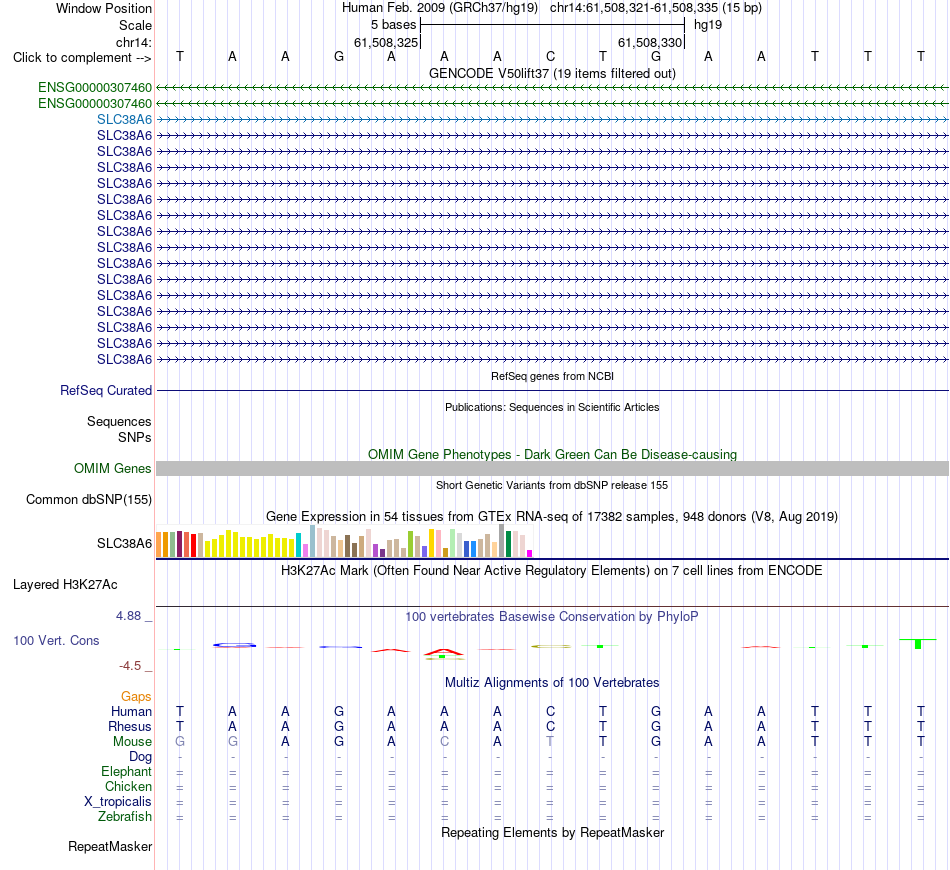Click the "Window Position" track label
The height and width of the screenshot is (870, 950).
(104, 8)
